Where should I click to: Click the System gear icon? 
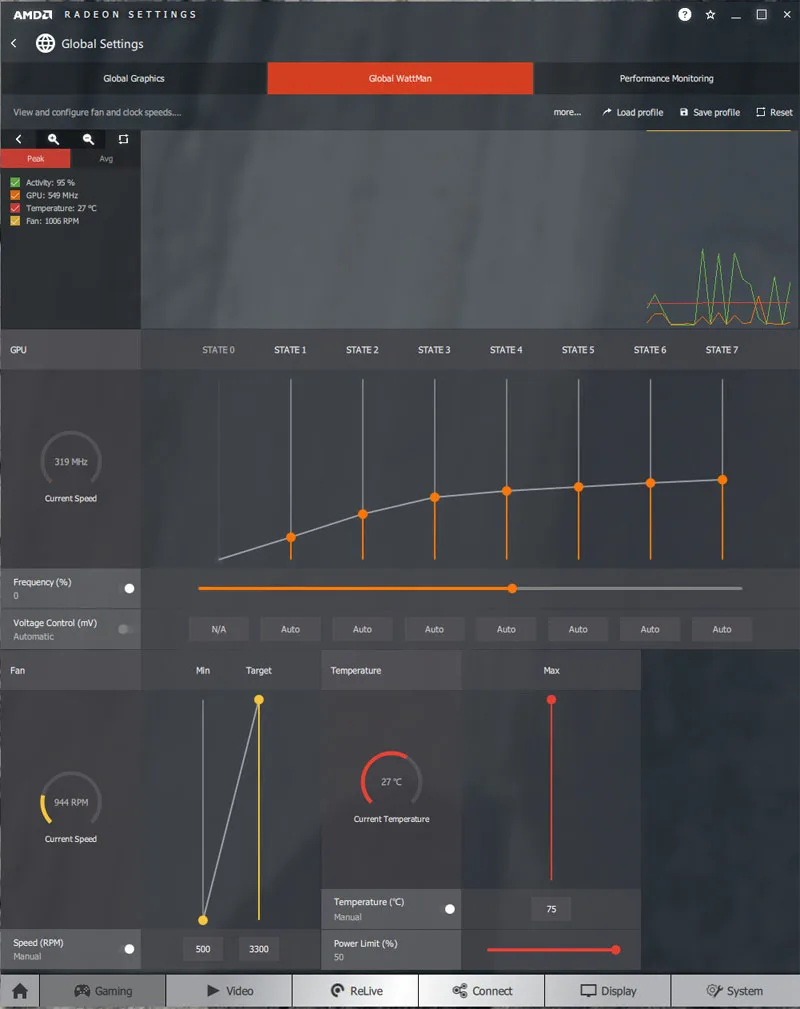(714, 991)
